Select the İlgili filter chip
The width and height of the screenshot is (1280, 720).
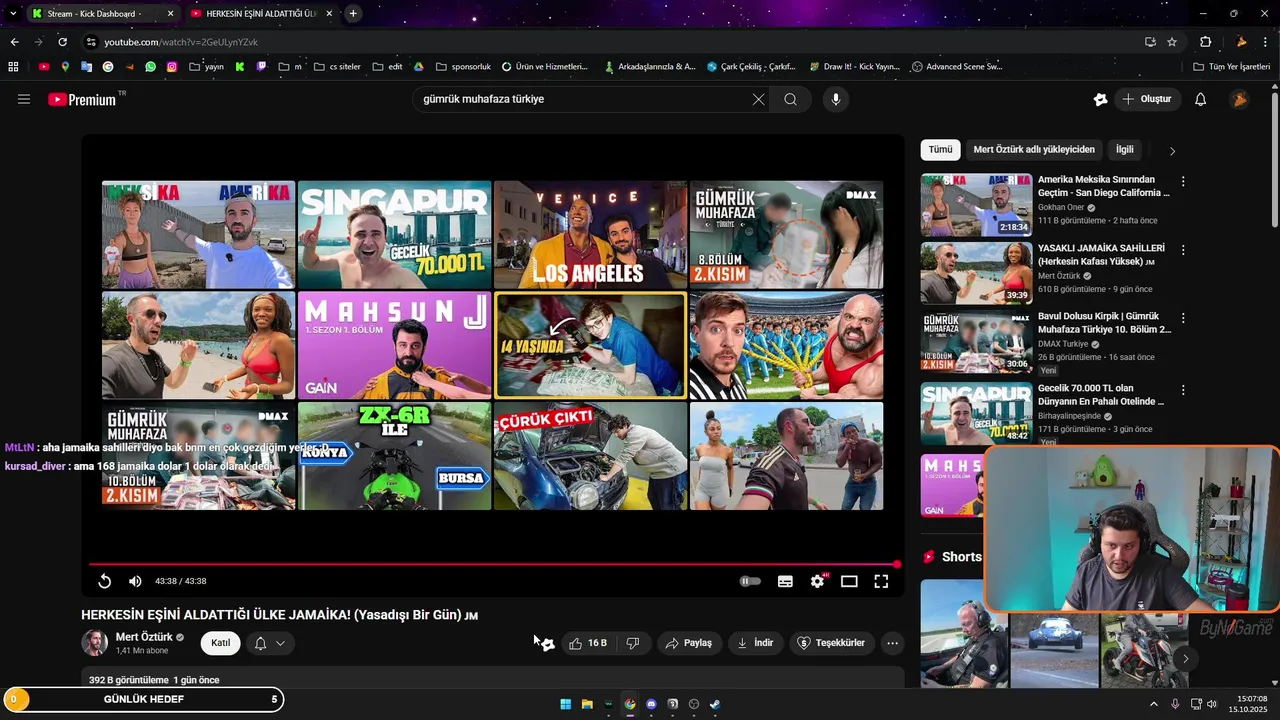pos(1125,150)
